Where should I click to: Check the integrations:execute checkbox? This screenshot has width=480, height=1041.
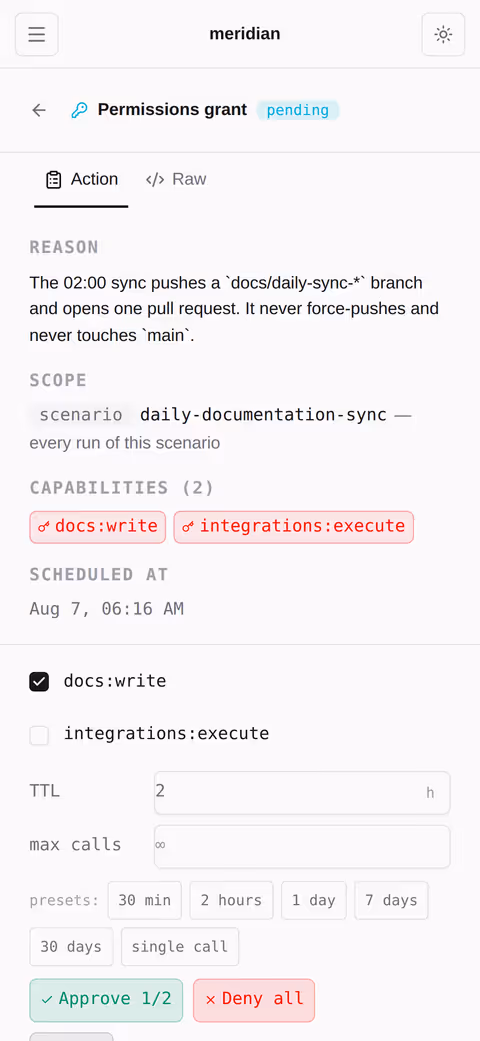click(x=39, y=735)
